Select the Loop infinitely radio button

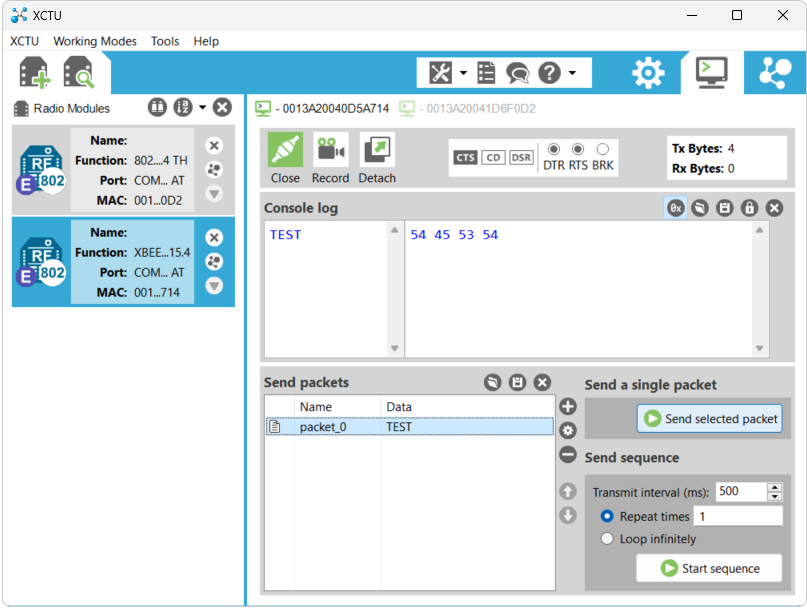coord(607,539)
